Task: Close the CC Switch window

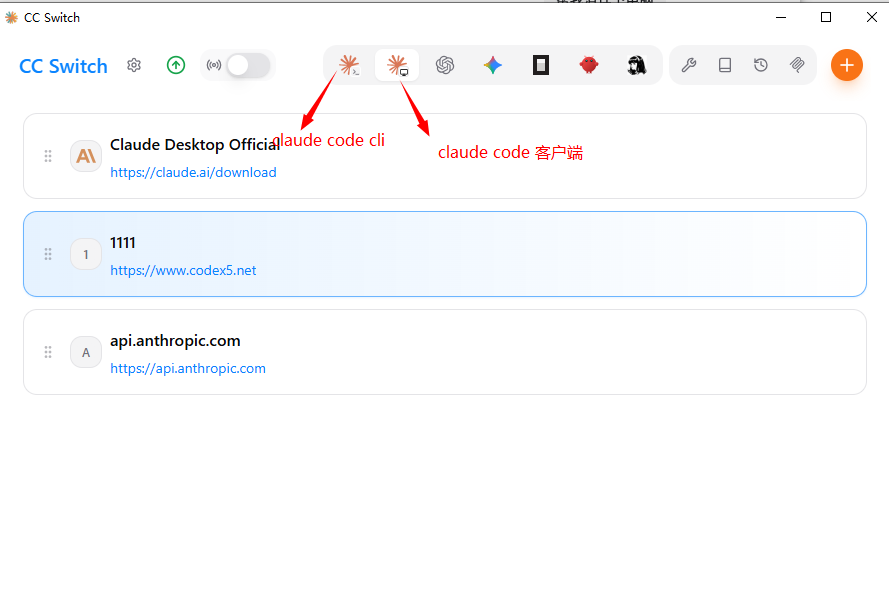Action: 871,18
